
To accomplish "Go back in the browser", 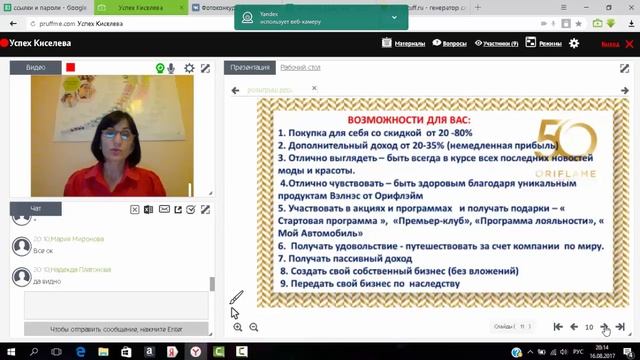I will [13, 24].
